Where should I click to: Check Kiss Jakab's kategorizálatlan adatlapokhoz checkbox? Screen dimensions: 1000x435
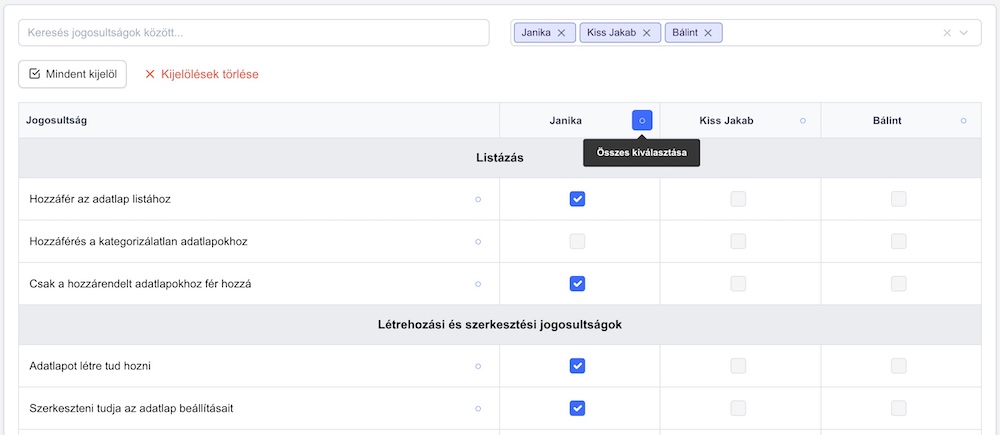(738, 241)
